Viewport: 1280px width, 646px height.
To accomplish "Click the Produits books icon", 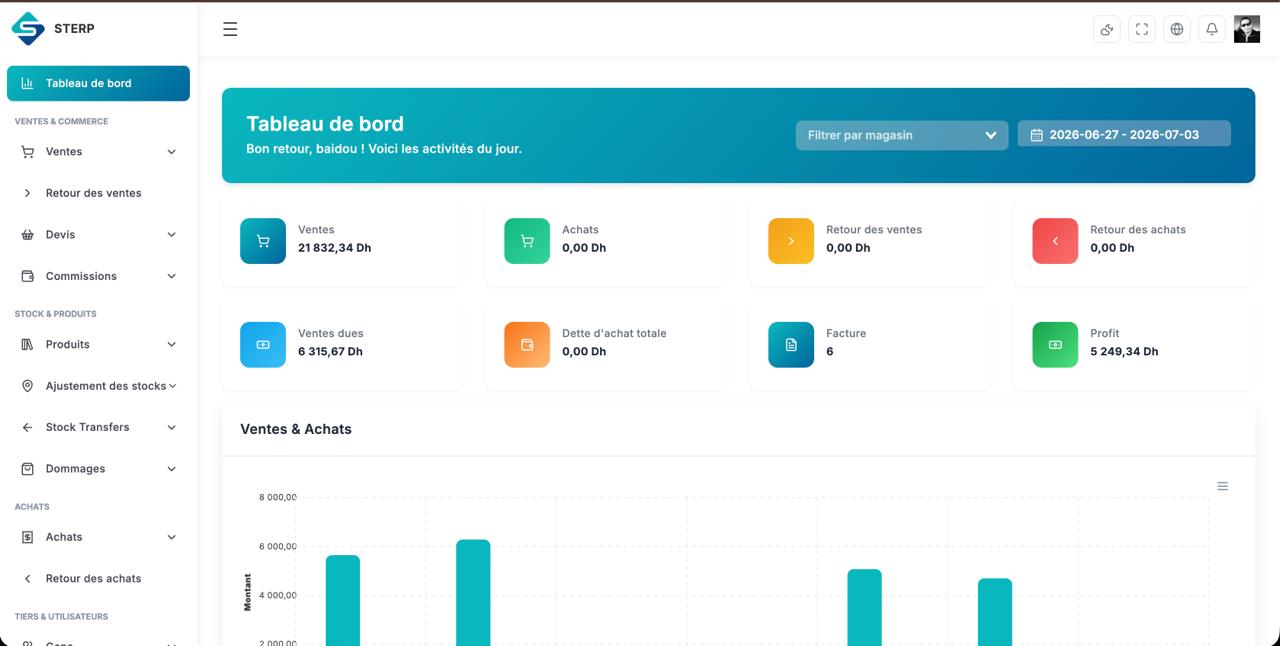I will [x=27, y=344].
